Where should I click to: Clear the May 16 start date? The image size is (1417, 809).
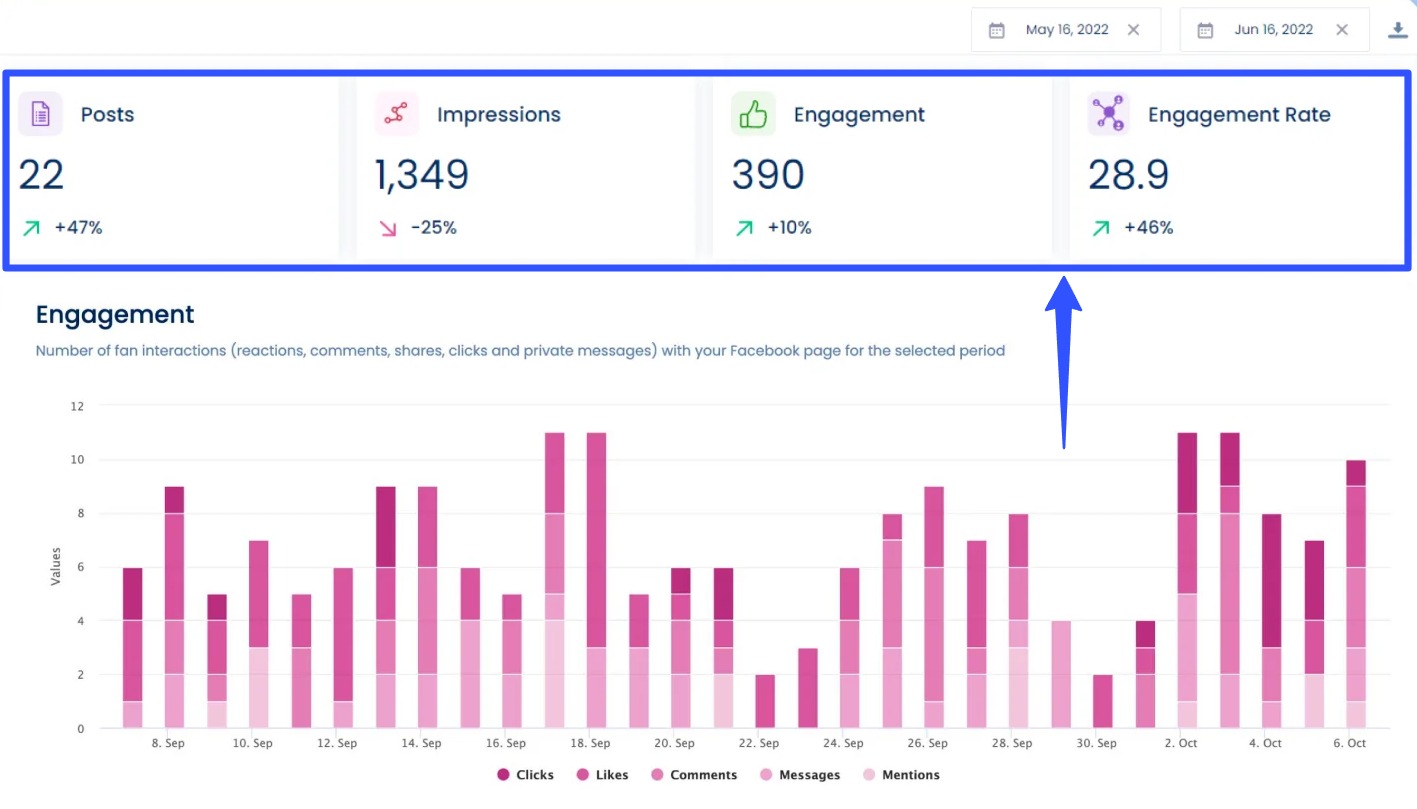(1133, 29)
